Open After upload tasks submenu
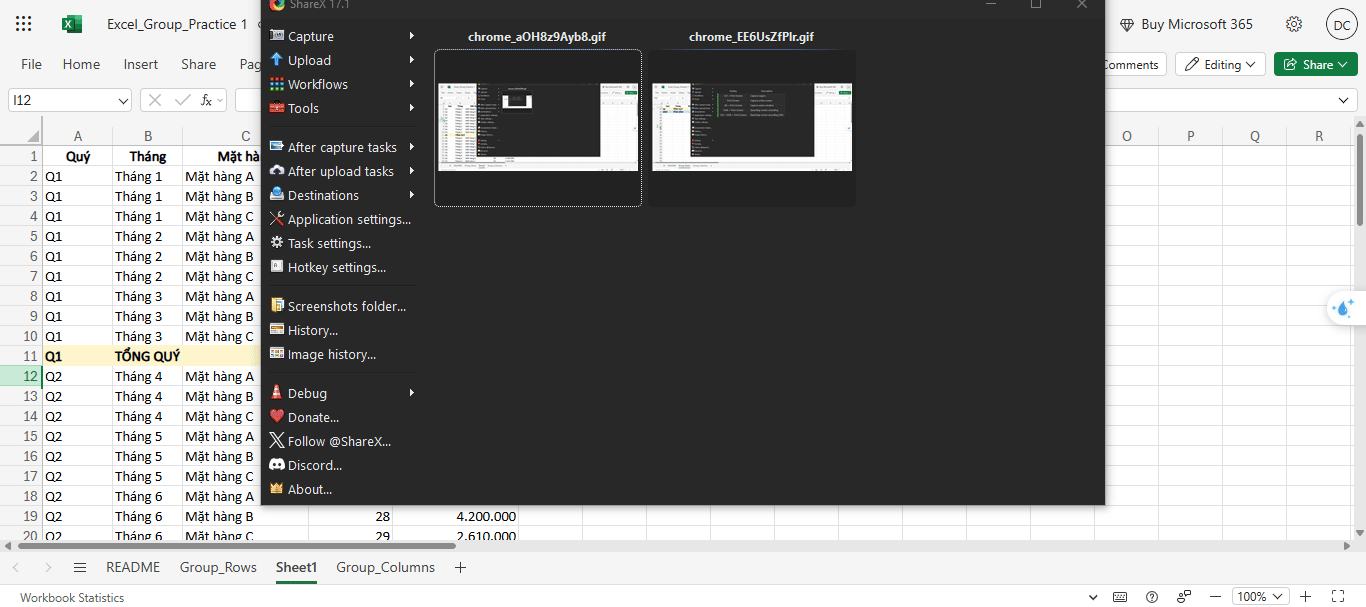The image size is (1366, 607). 342,171
